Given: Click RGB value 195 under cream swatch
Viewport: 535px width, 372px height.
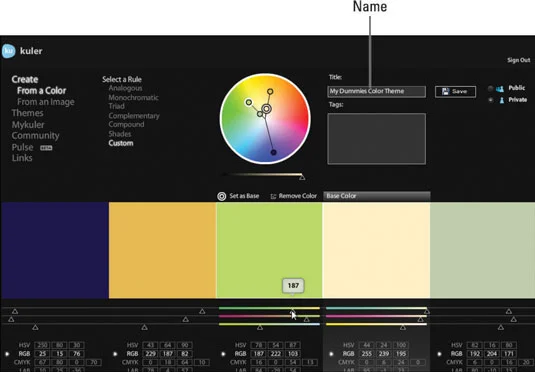Looking at the screenshot, I should pos(401,354).
